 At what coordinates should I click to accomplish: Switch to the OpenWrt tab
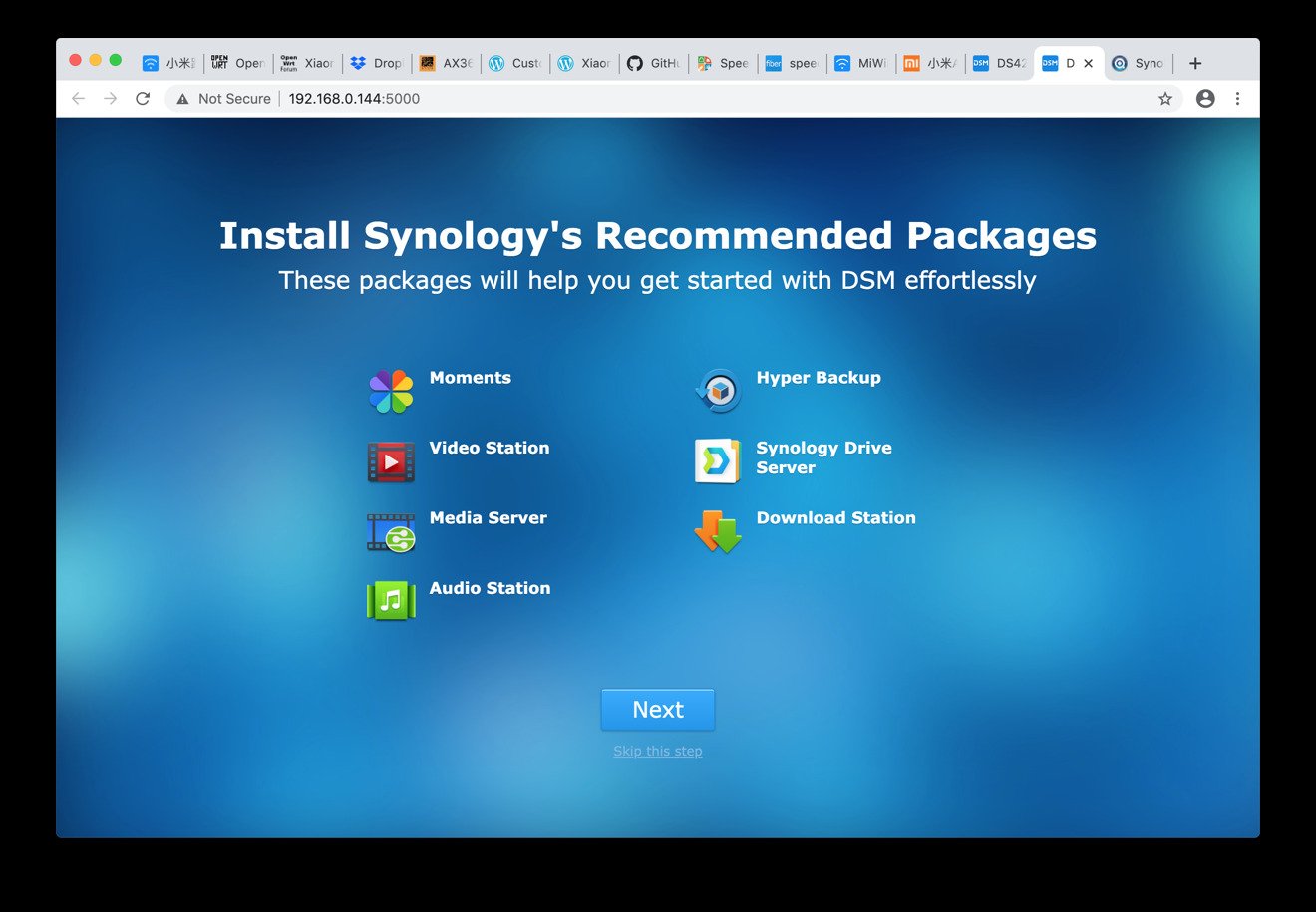(x=237, y=63)
